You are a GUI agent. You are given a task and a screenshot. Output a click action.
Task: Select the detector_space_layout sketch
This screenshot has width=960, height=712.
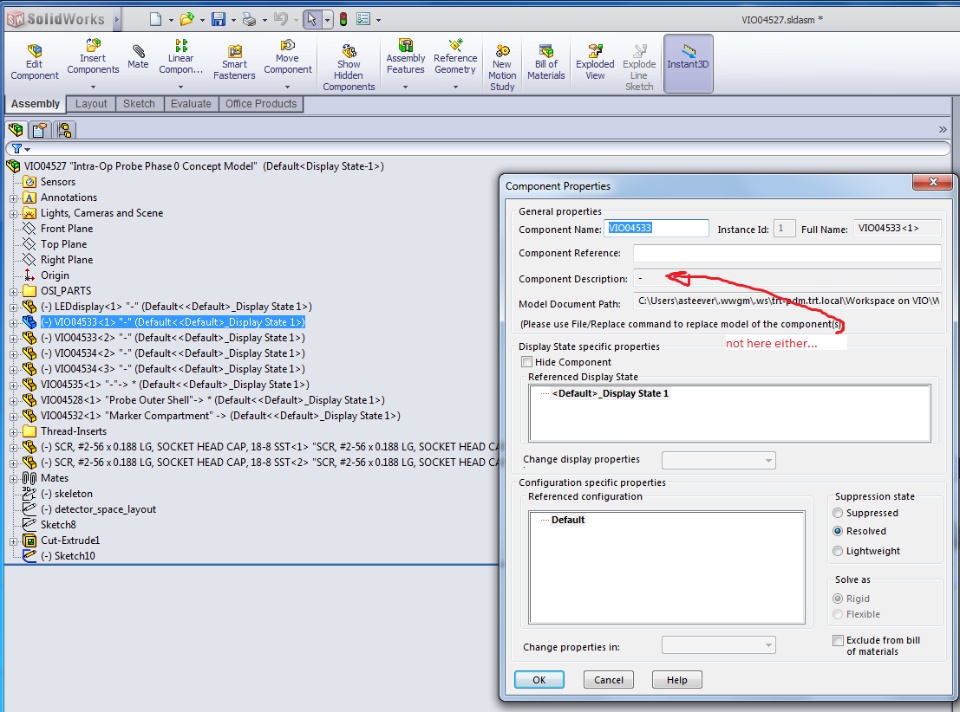(98, 509)
